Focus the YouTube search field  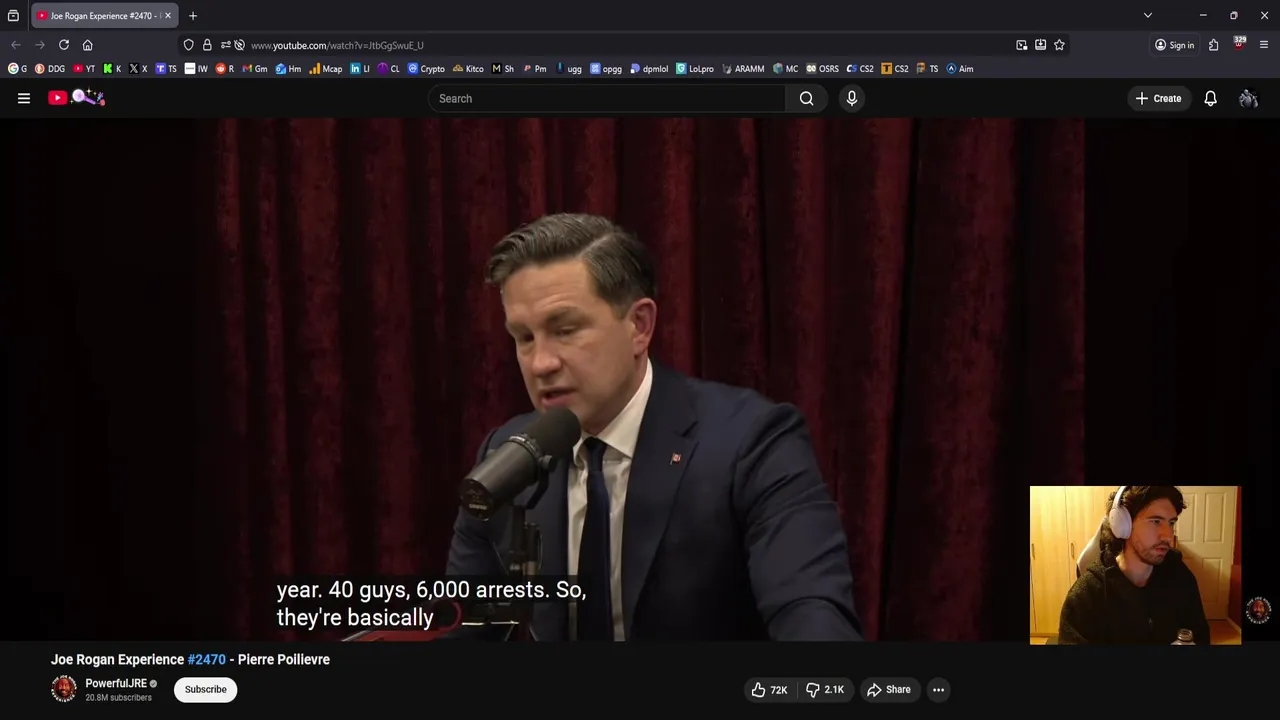[x=607, y=98]
